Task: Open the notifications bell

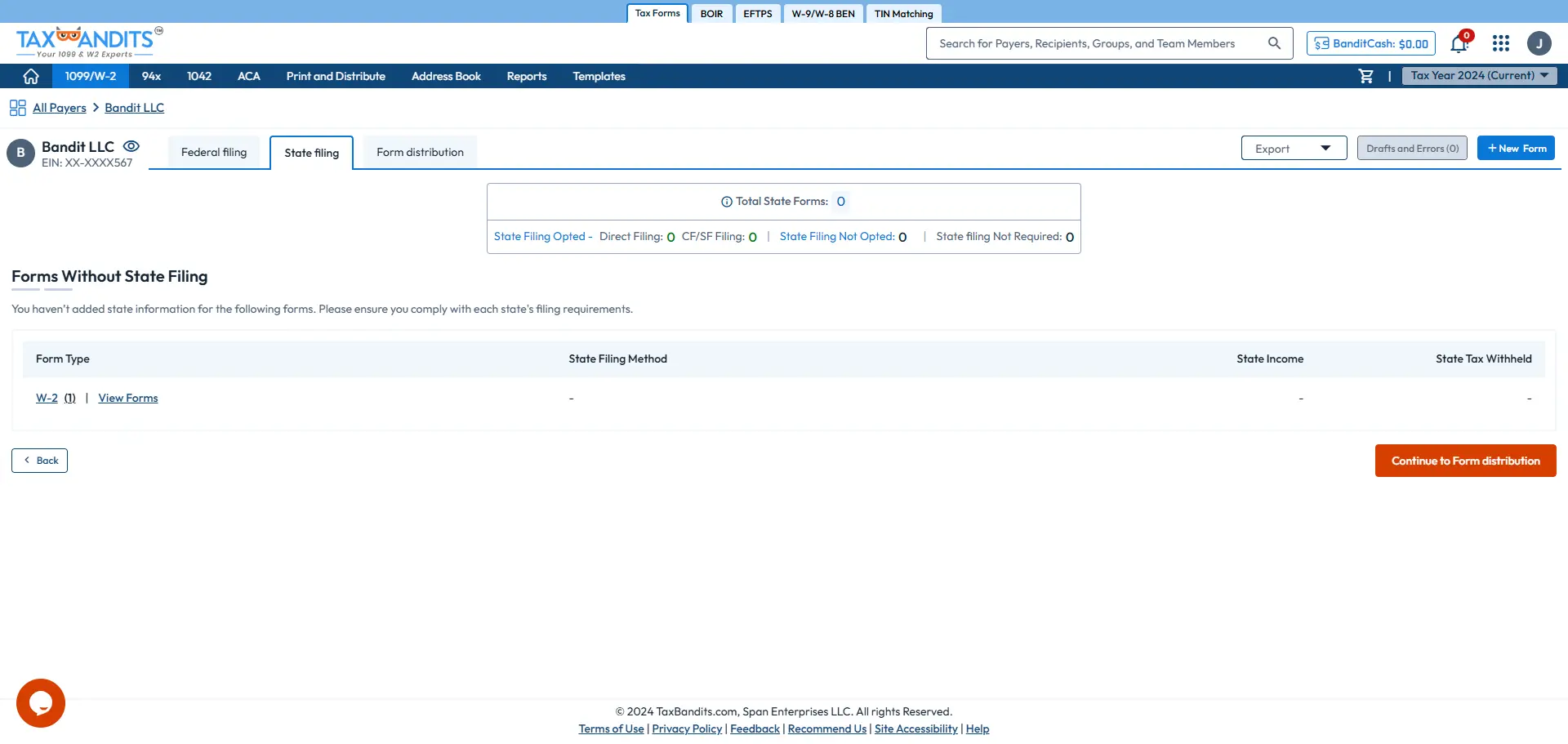Action: [1459, 43]
